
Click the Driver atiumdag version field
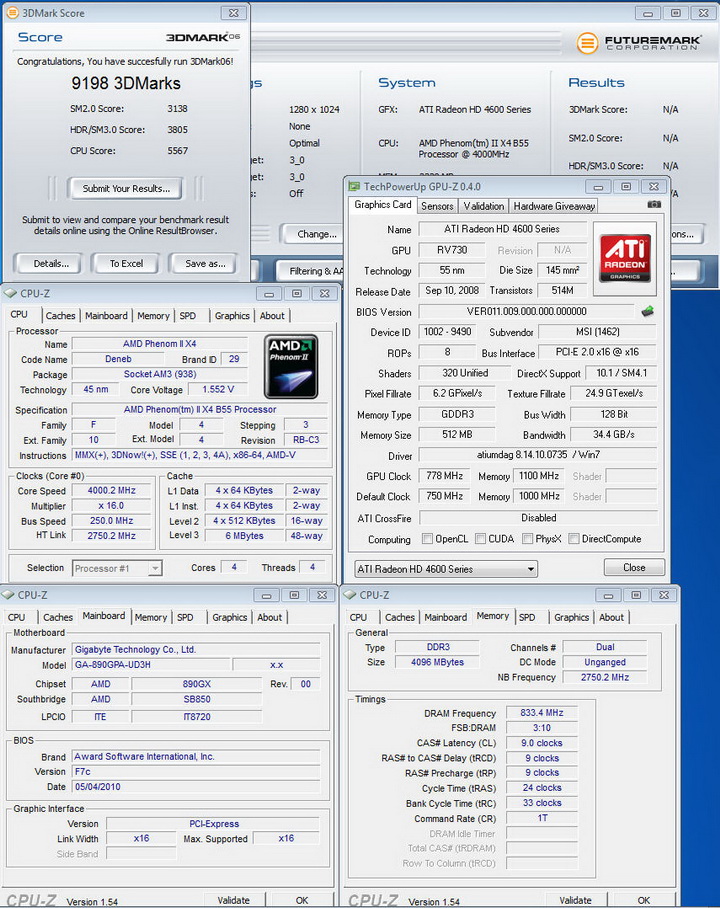pos(538,455)
